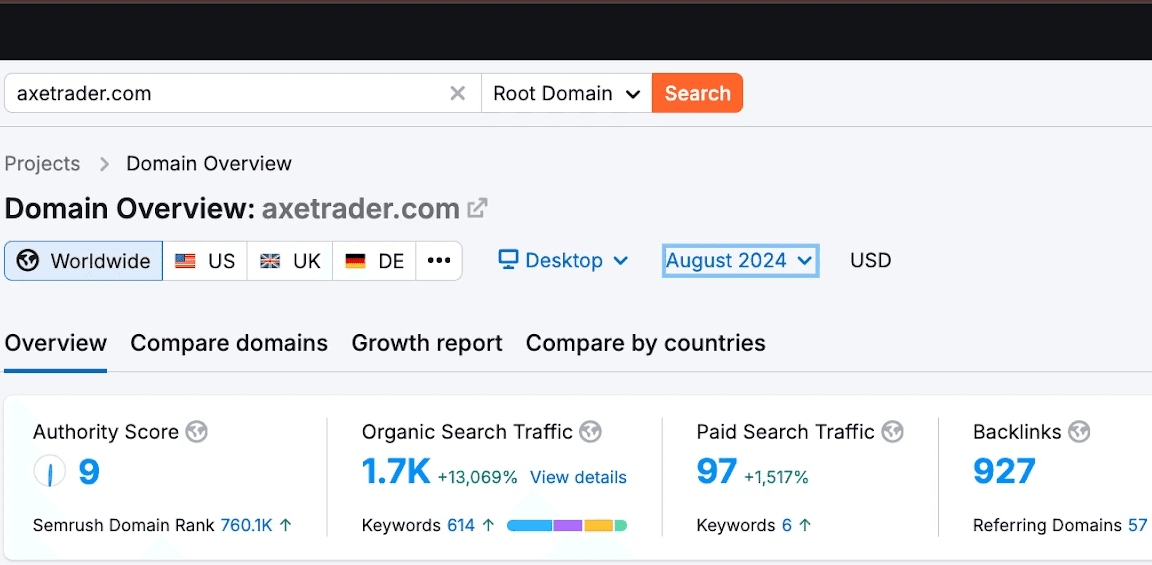
Task: Click the orange Search button
Action: (697, 93)
